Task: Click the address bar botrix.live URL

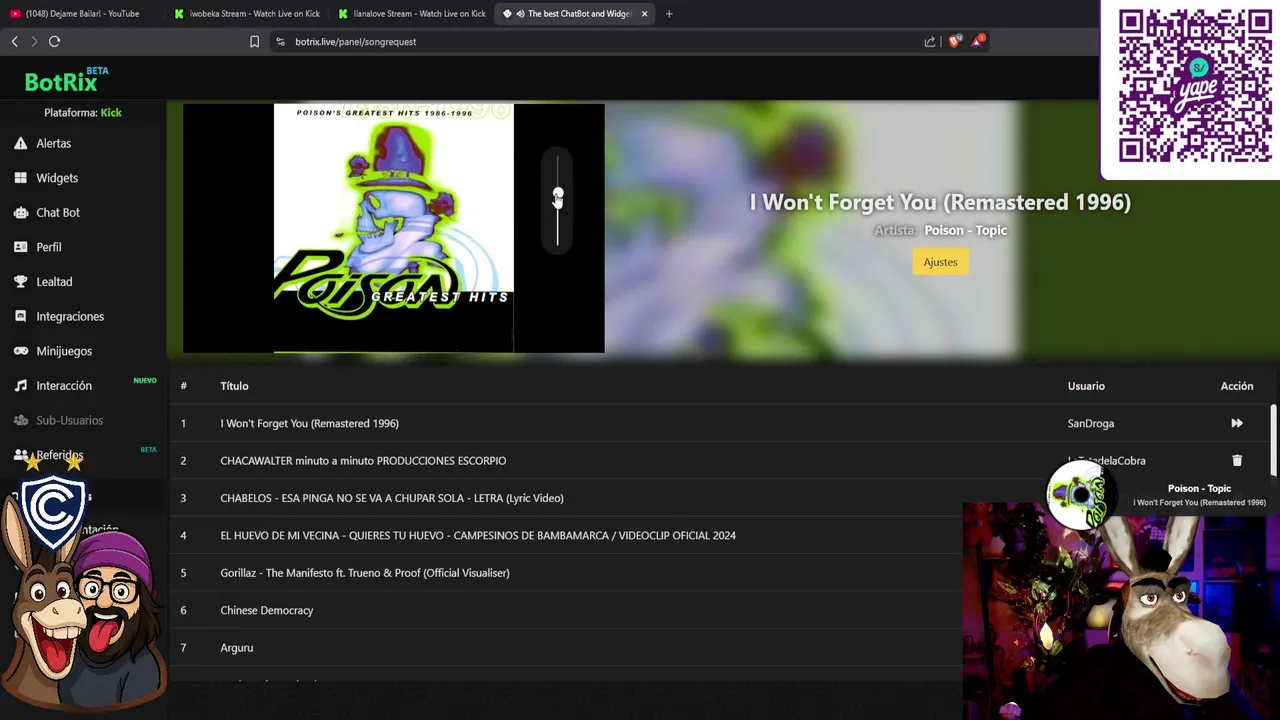Action: coord(355,42)
